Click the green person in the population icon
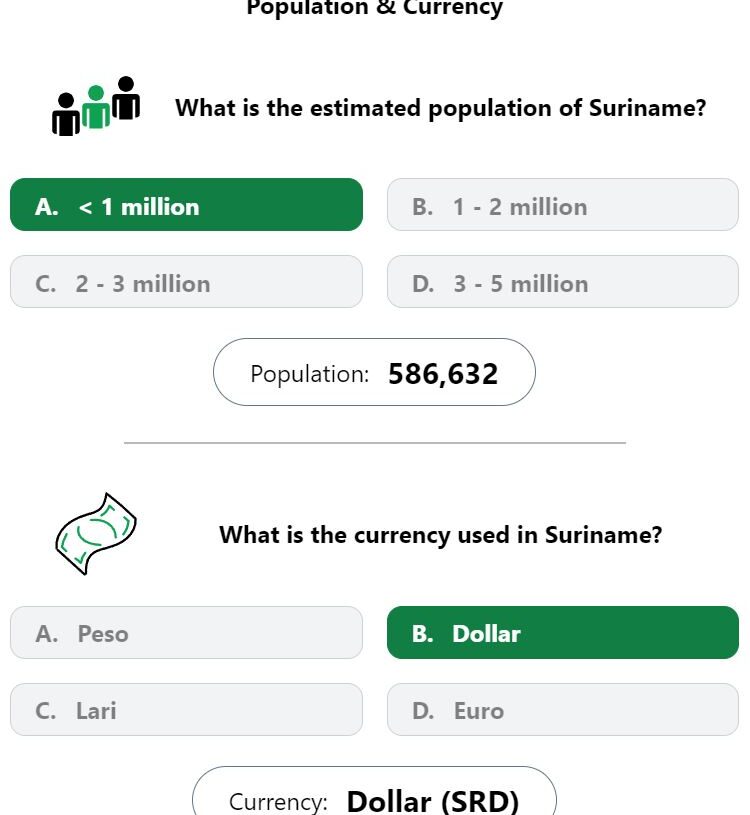 pyautogui.click(x=96, y=107)
